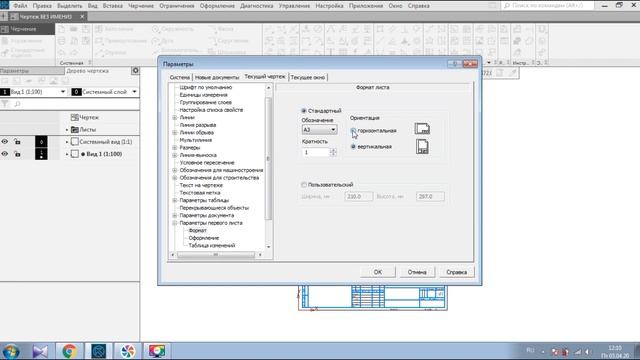This screenshot has height=360, width=640.
Task: Click the portrait sheet orientation icon
Action: click(x=422, y=147)
